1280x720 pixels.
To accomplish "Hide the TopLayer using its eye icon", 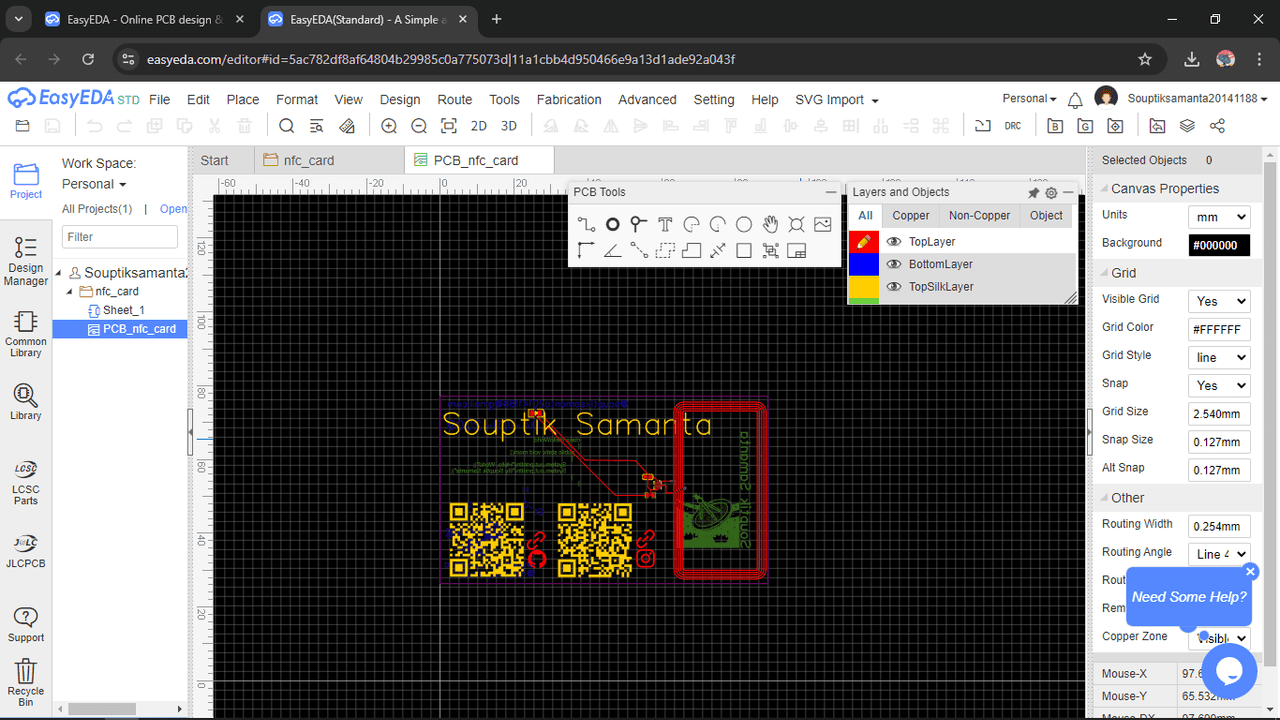I will pos(894,242).
